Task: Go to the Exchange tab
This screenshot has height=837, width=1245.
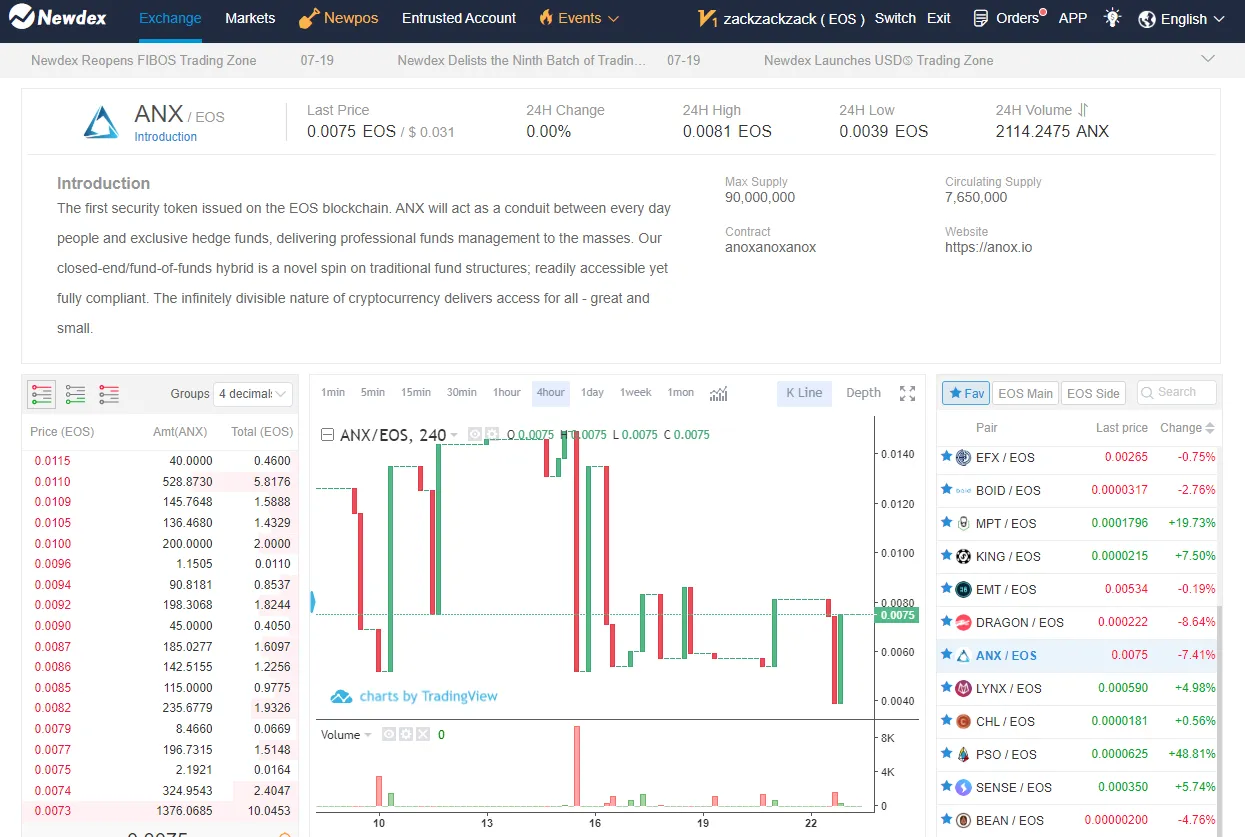Action: (170, 18)
